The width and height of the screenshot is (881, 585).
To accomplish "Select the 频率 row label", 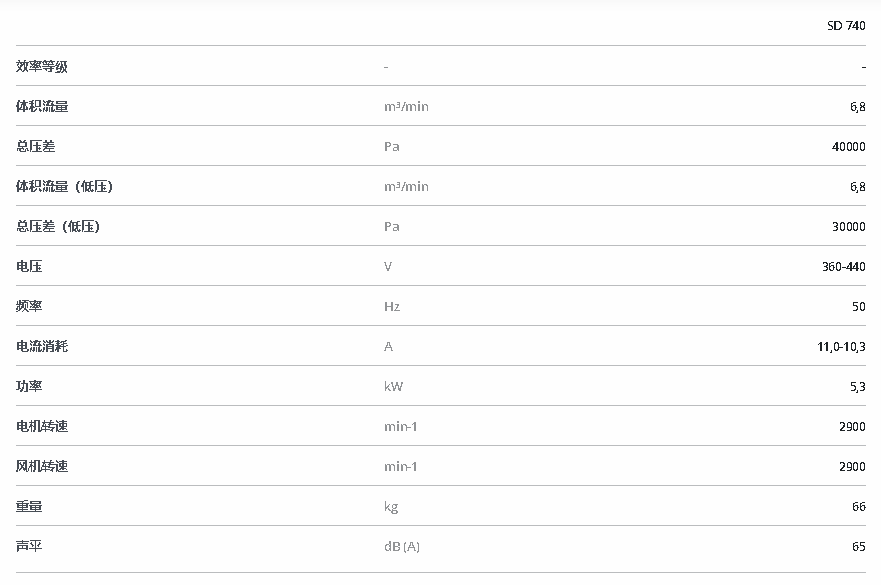I will (29, 306).
